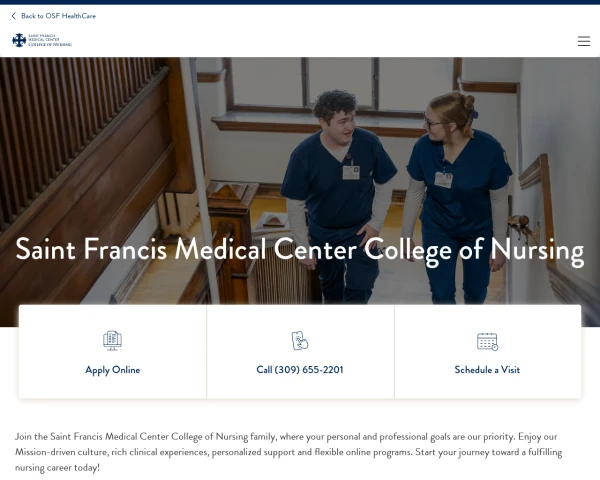Click the cross emblem in the college logo
The image size is (600, 480).
[x=19, y=40]
